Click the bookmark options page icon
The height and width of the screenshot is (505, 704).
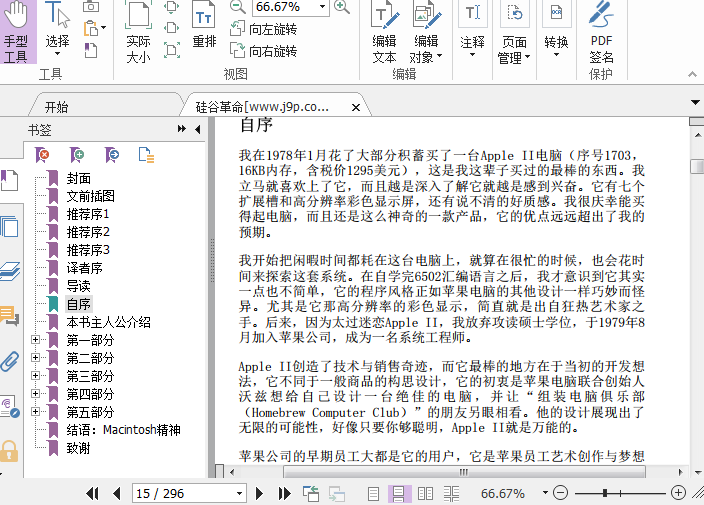(146, 155)
